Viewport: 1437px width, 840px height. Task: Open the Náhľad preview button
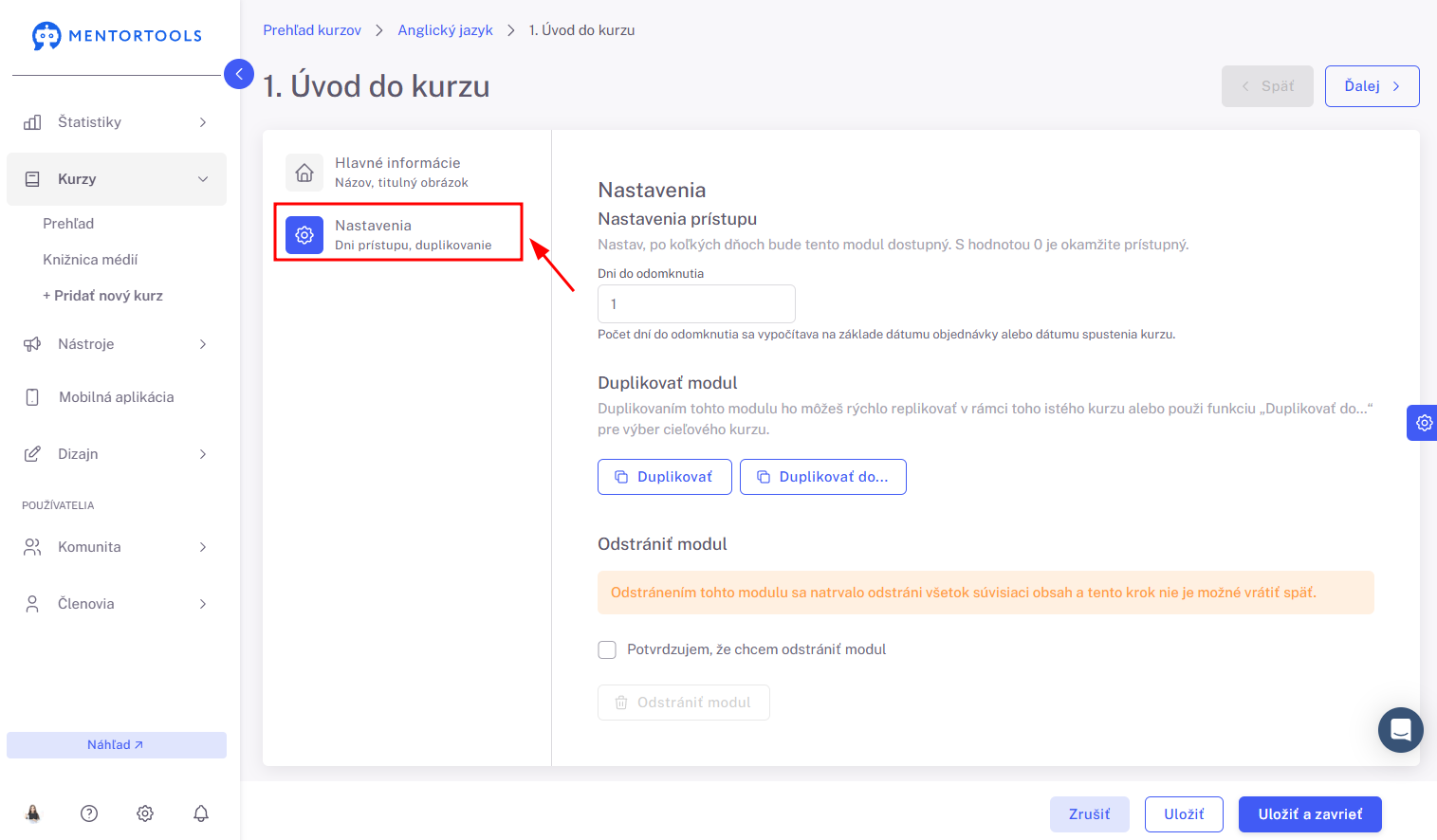click(x=117, y=745)
